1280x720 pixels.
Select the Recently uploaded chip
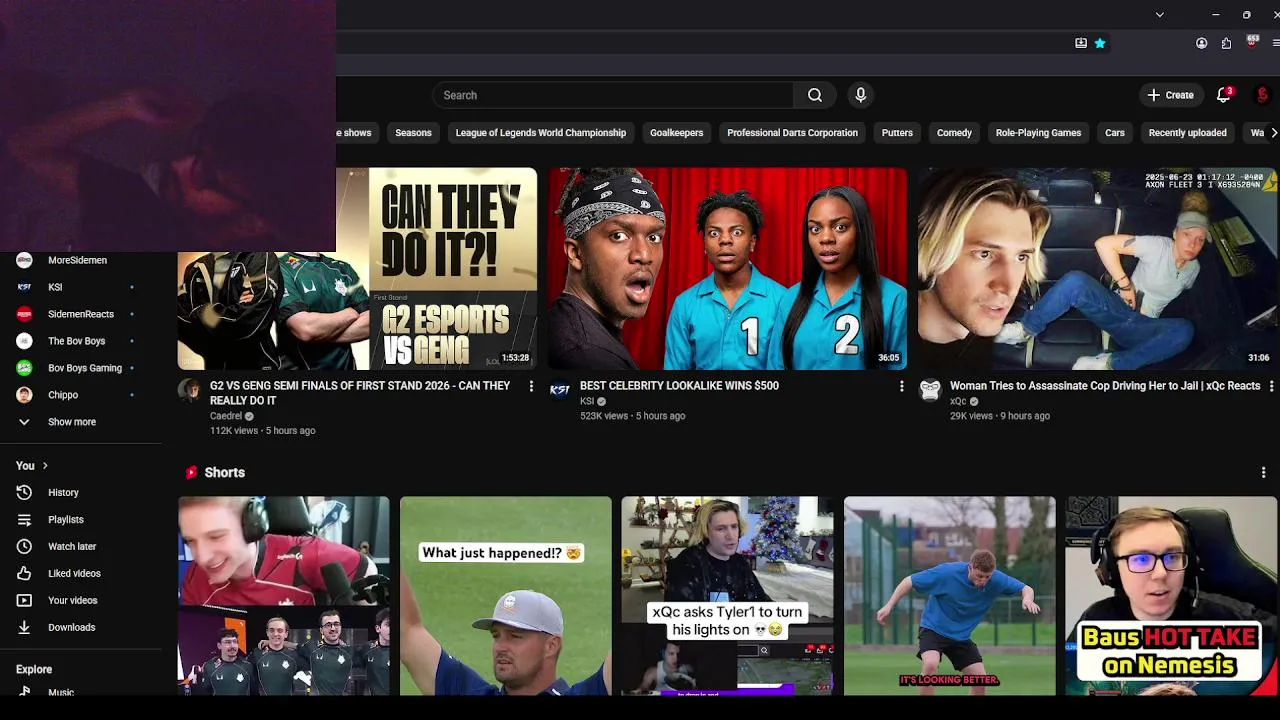(x=1187, y=133)
